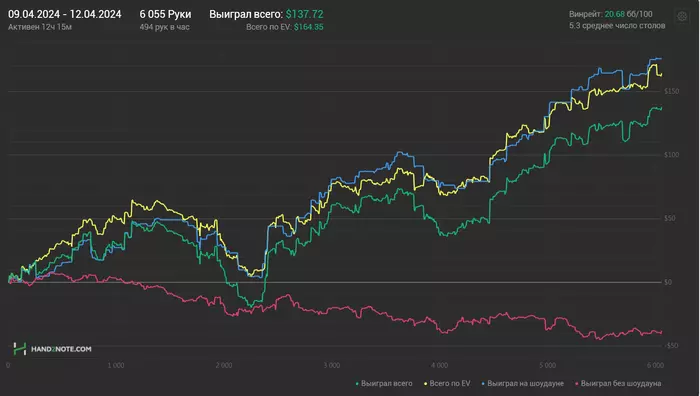Click the '494 рук в час' text

[x=164, y=27]
